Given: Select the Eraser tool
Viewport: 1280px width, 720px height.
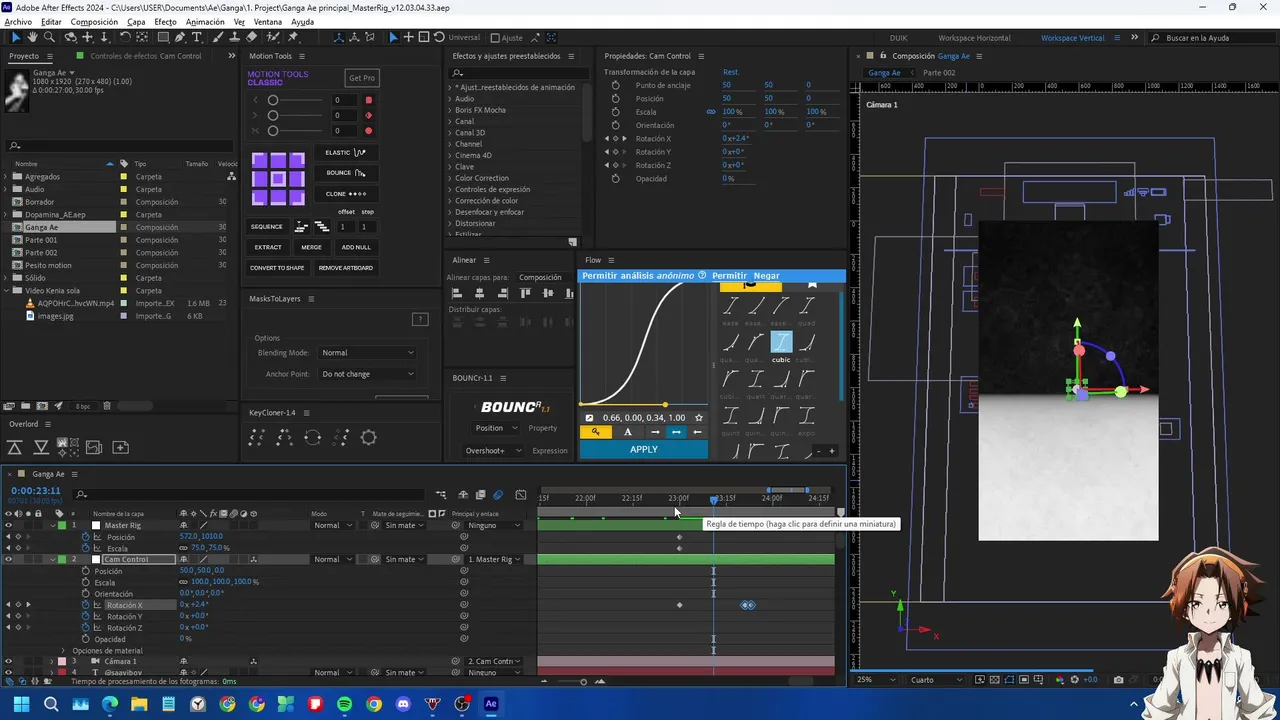Looking at the screenshot, I should (251, 37).
